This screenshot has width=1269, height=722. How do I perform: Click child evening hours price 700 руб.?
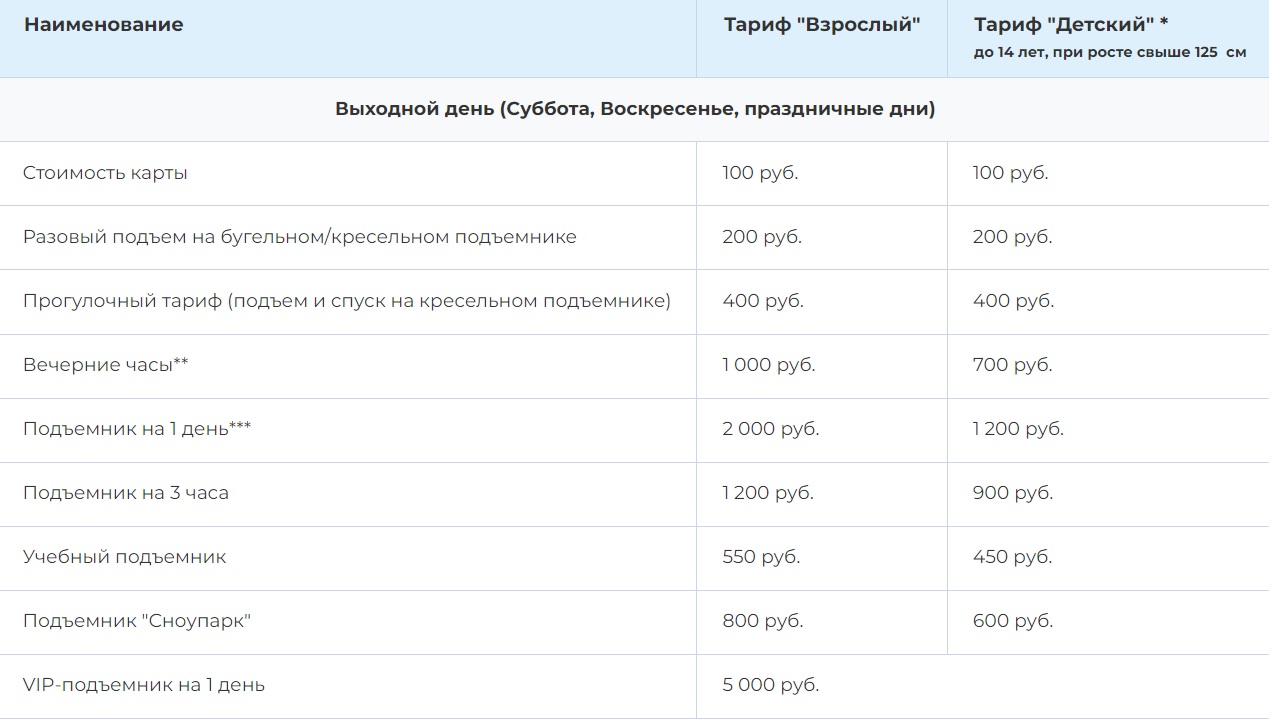[1012, 365]
